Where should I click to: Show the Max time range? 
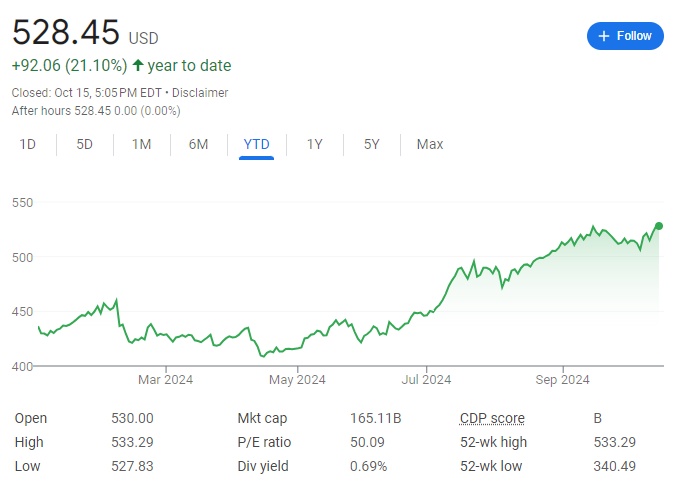pos(430,144)
